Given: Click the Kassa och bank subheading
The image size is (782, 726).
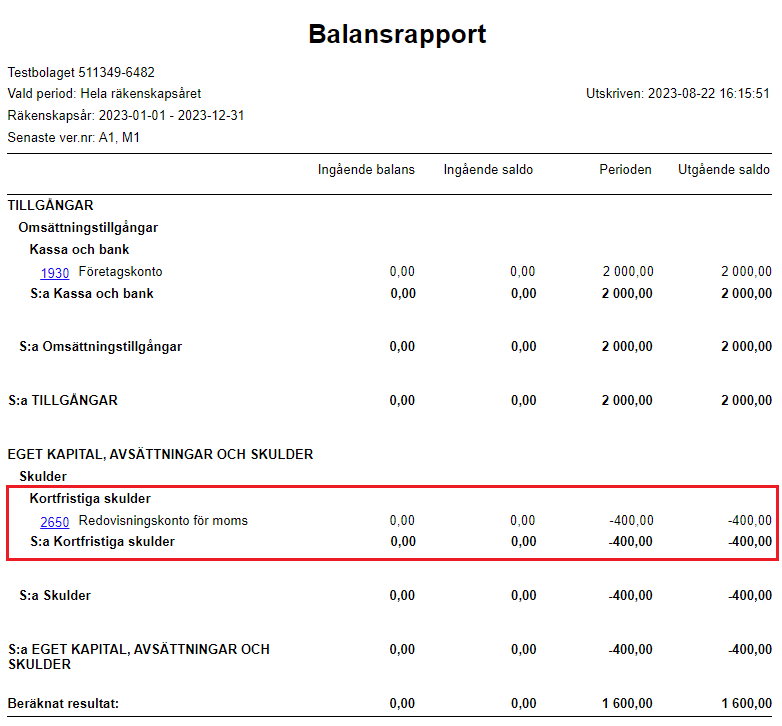Looking at the screenshot, I should click(79, 249).
